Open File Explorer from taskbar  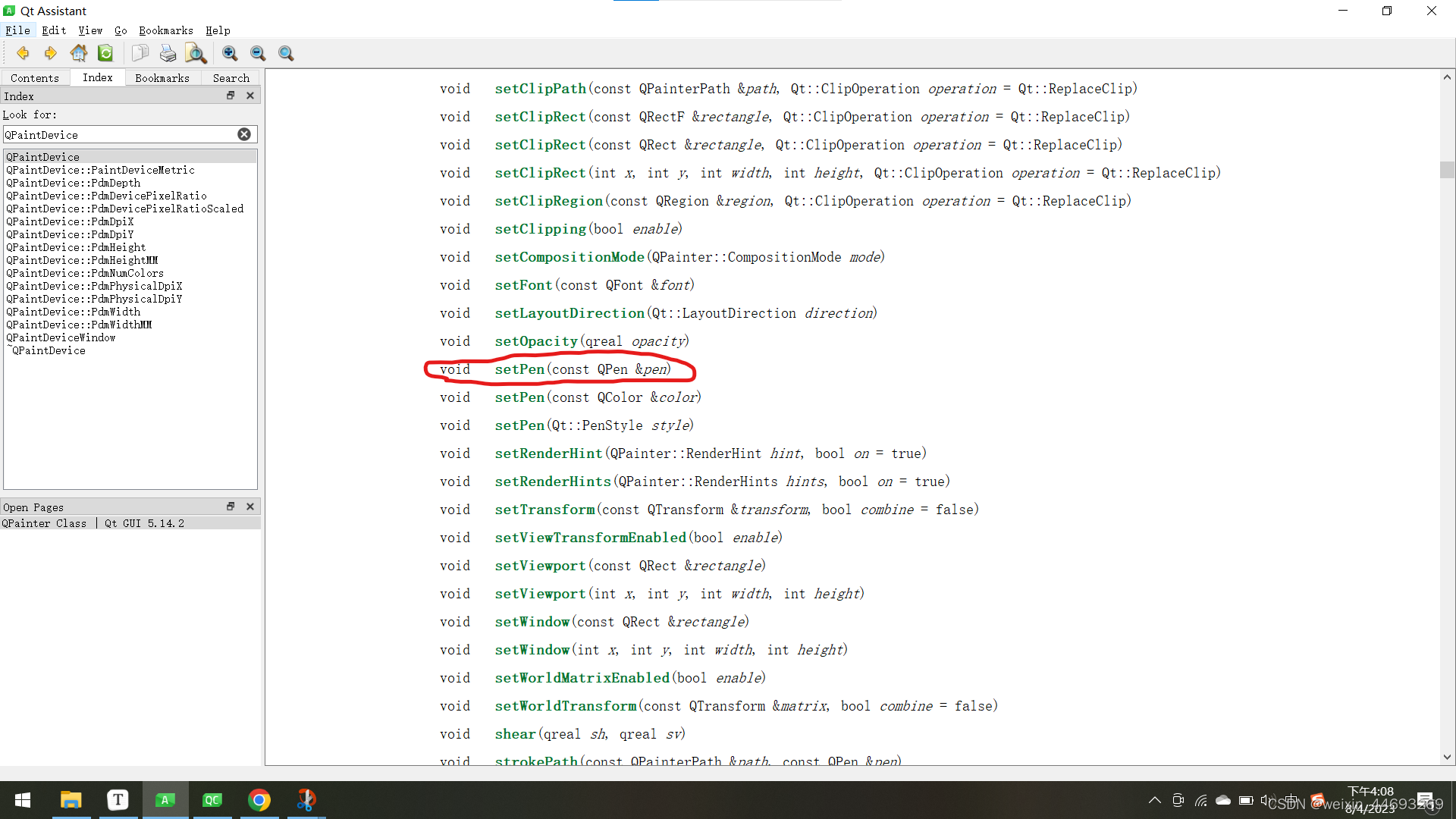coord(71,800)
